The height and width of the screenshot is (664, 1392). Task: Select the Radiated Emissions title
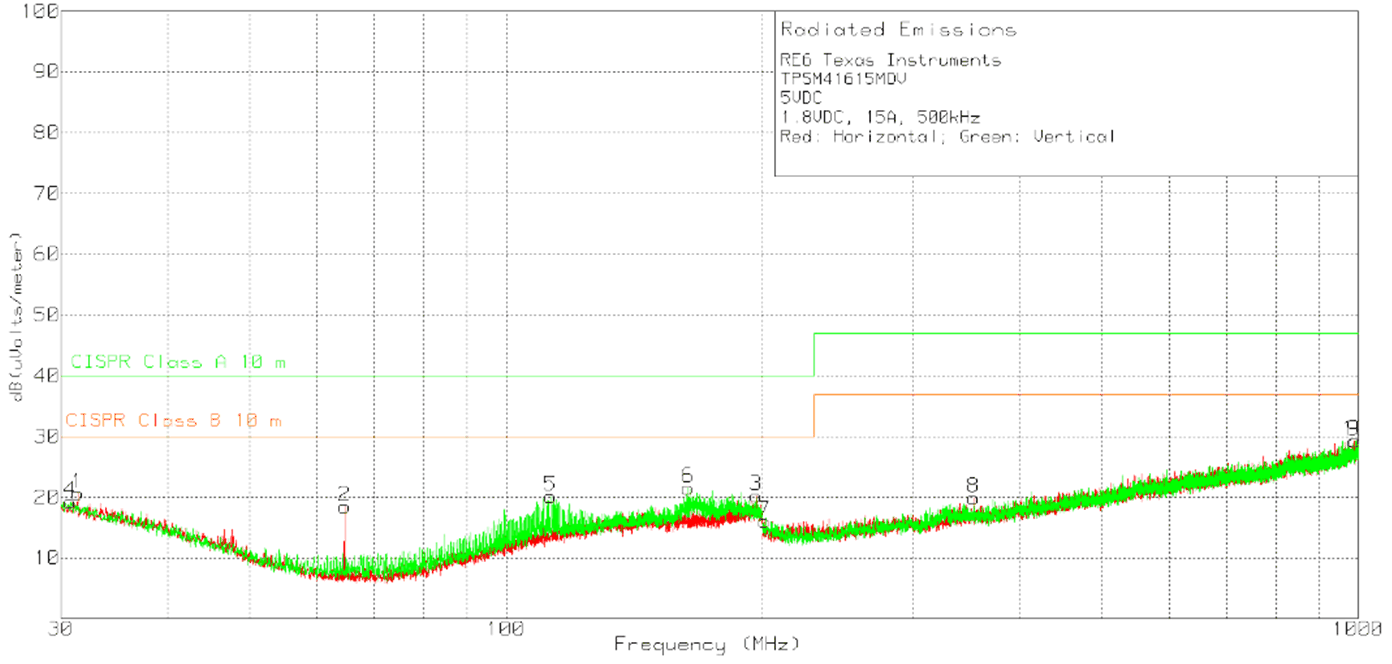[897, 29]
